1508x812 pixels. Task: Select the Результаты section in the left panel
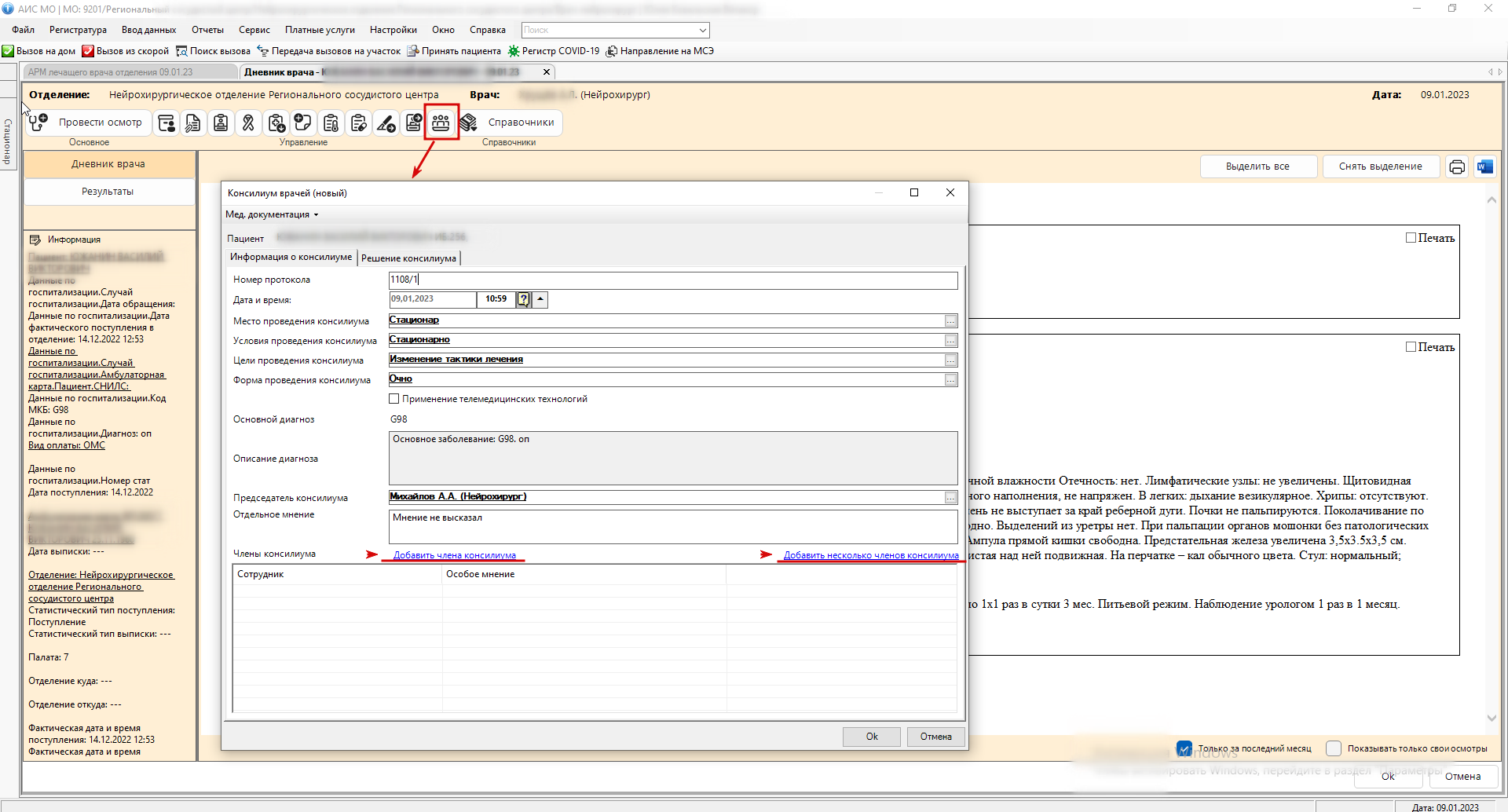tap(108, 192)
